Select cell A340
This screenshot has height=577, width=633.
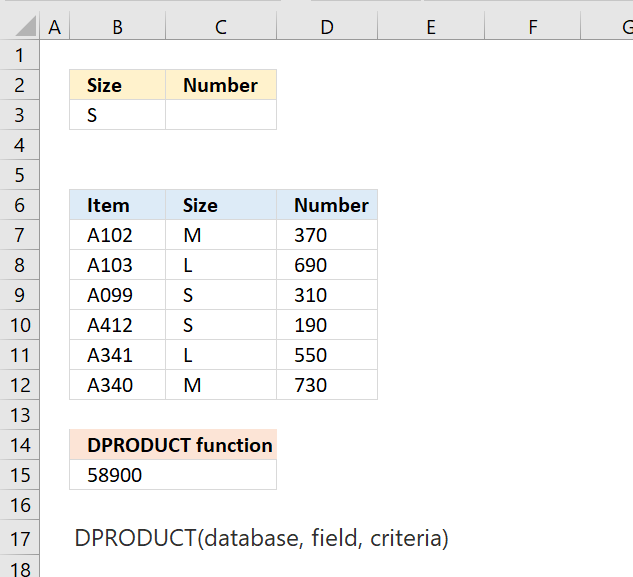[x=117, y=385]
